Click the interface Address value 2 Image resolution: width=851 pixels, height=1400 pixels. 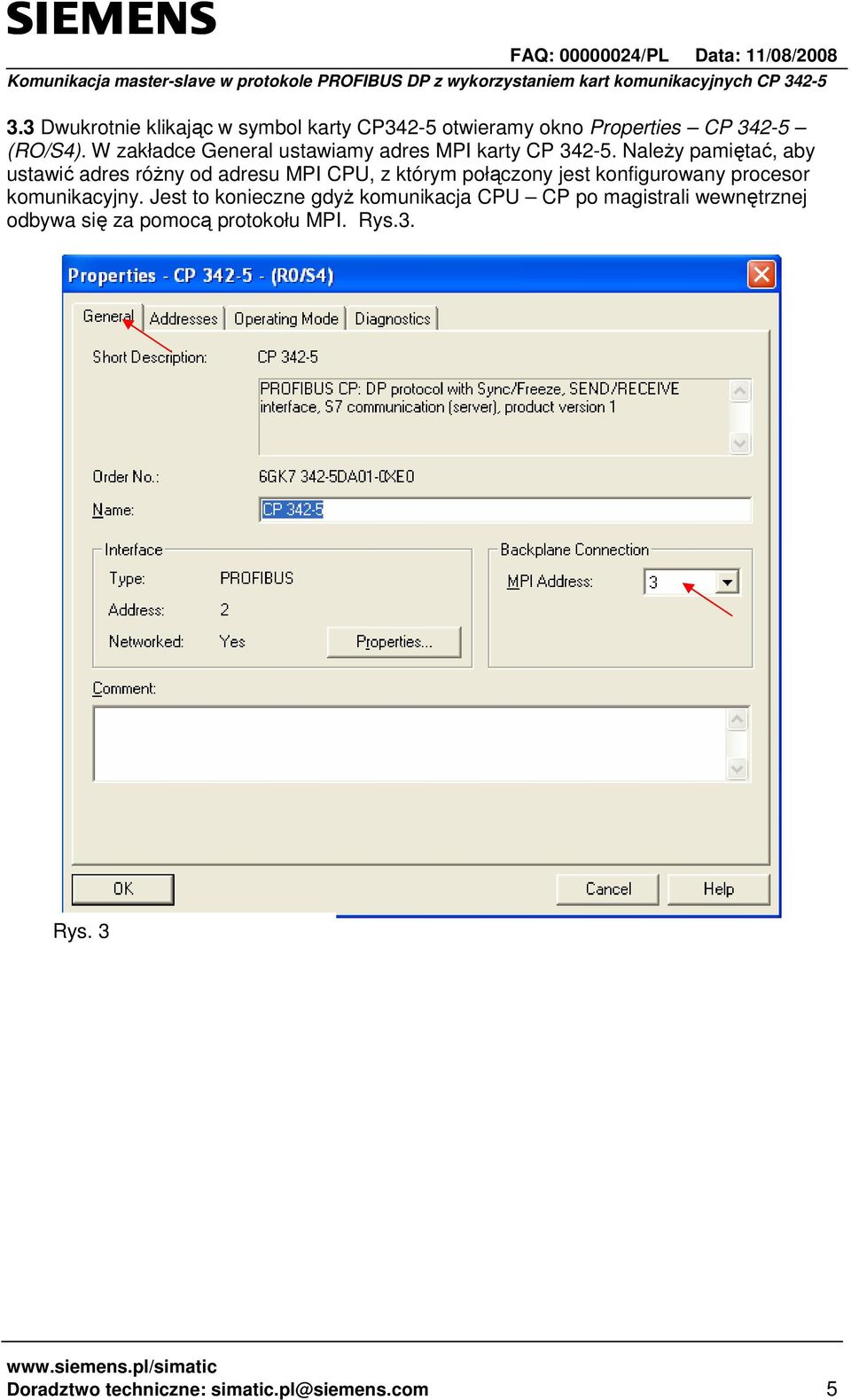[x=224, y=610]
